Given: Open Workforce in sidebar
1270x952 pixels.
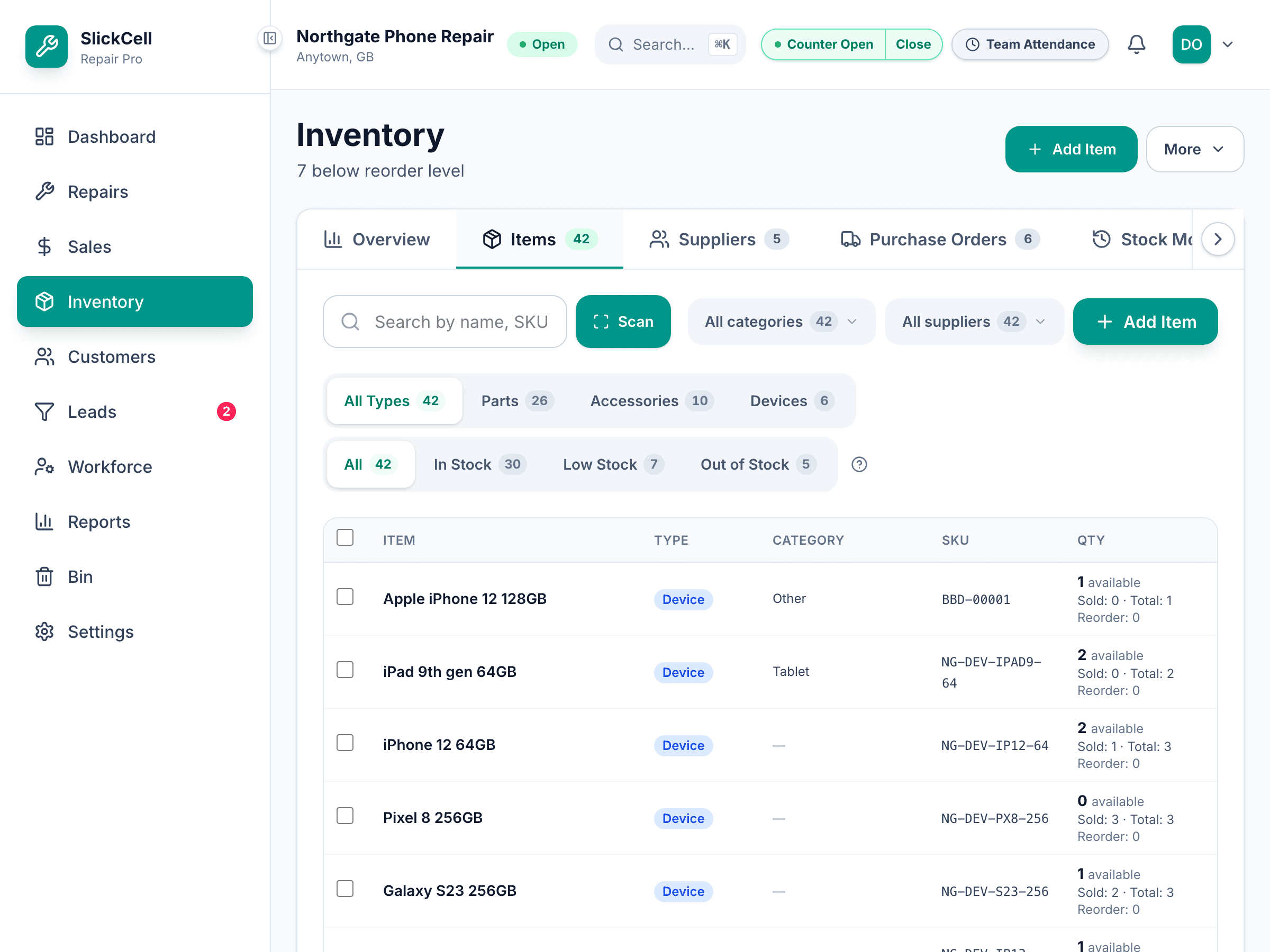Looking at the screenshot, I should pos(135,467).
